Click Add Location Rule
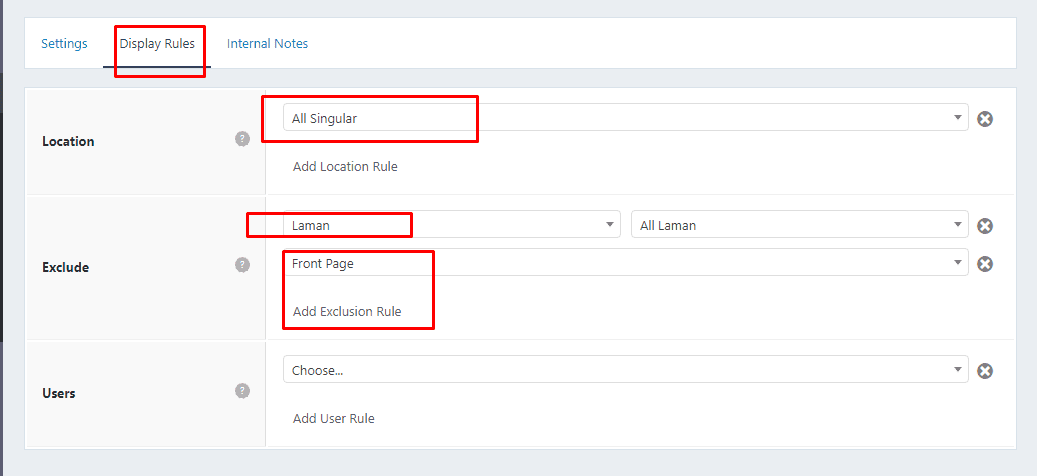The height and width of the screenshot is (476, 1037). 345,167
